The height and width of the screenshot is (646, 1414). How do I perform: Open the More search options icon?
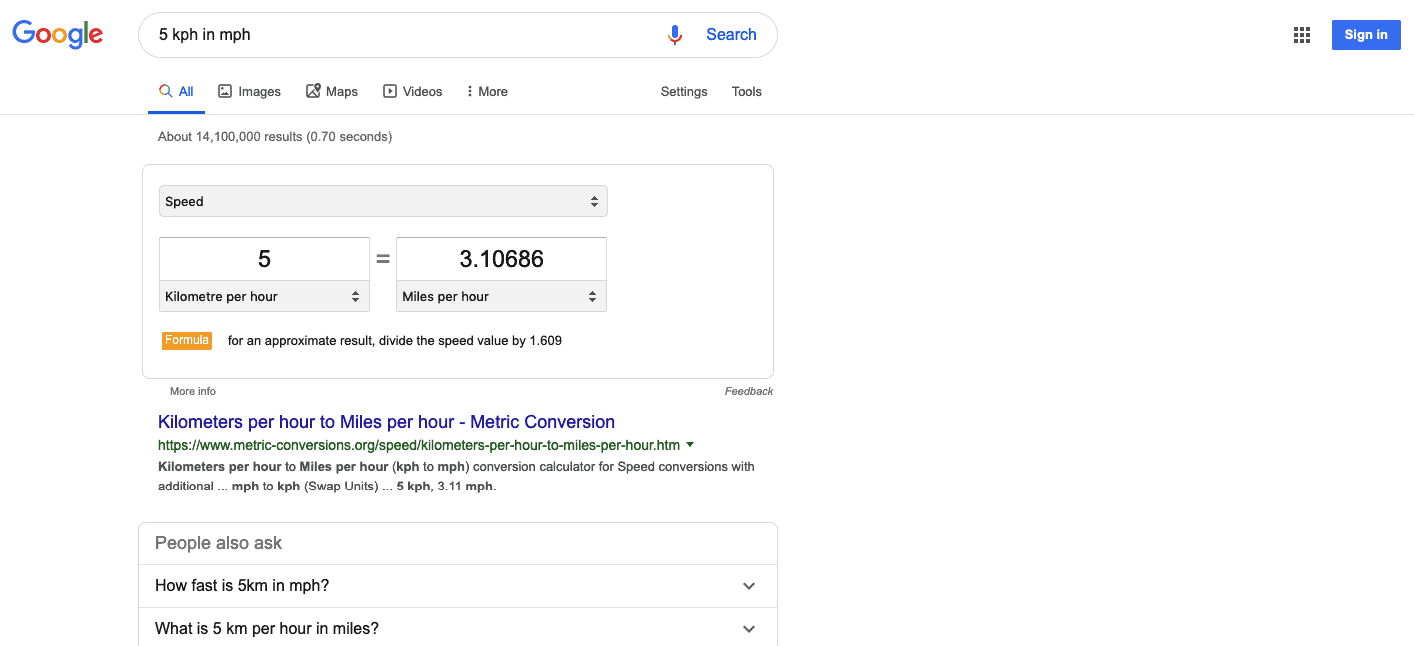[470, 91]
